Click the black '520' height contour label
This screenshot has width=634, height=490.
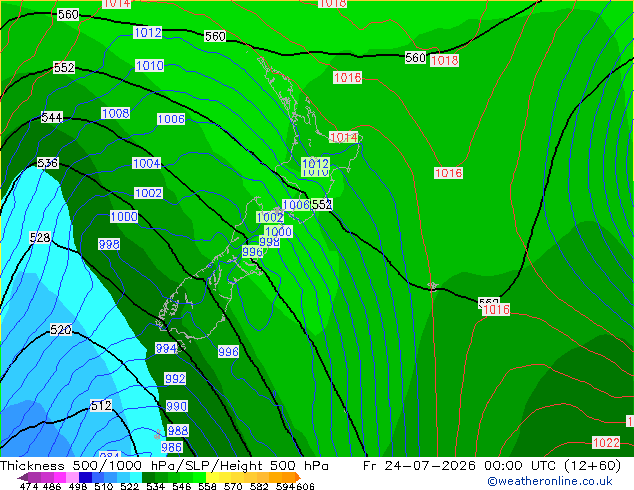pyautogui.click(x=61, y=329)
